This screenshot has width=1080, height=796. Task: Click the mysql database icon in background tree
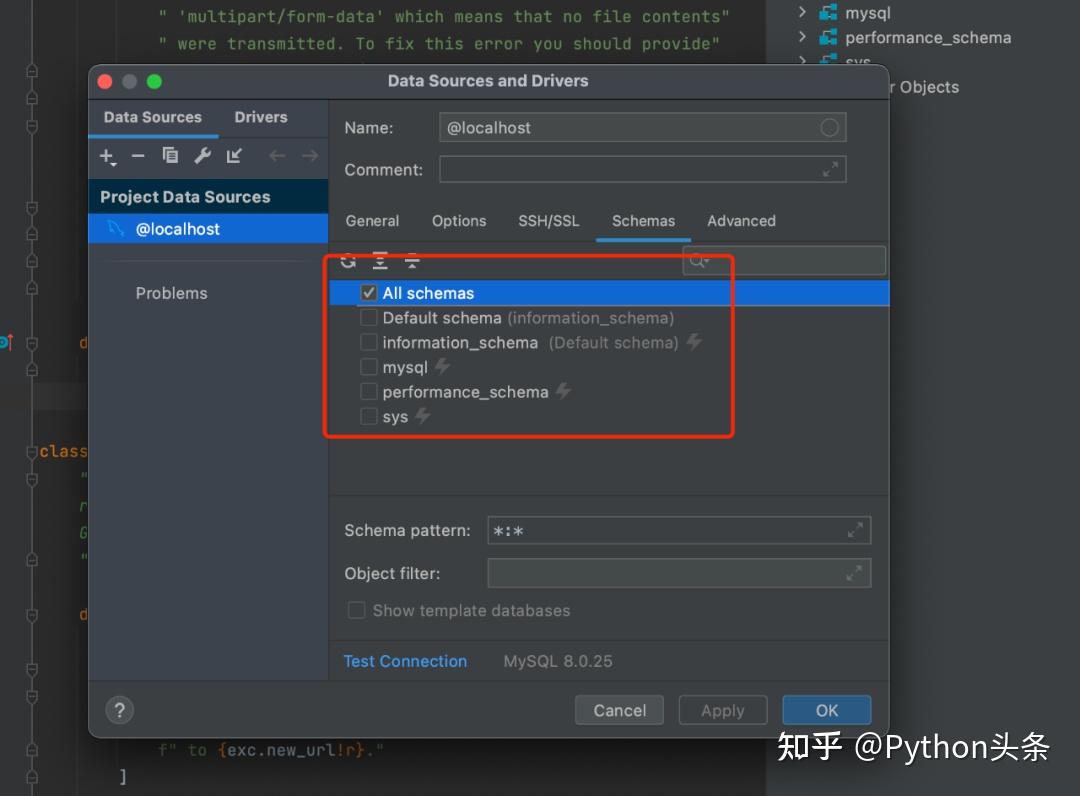tap(828, 12)
